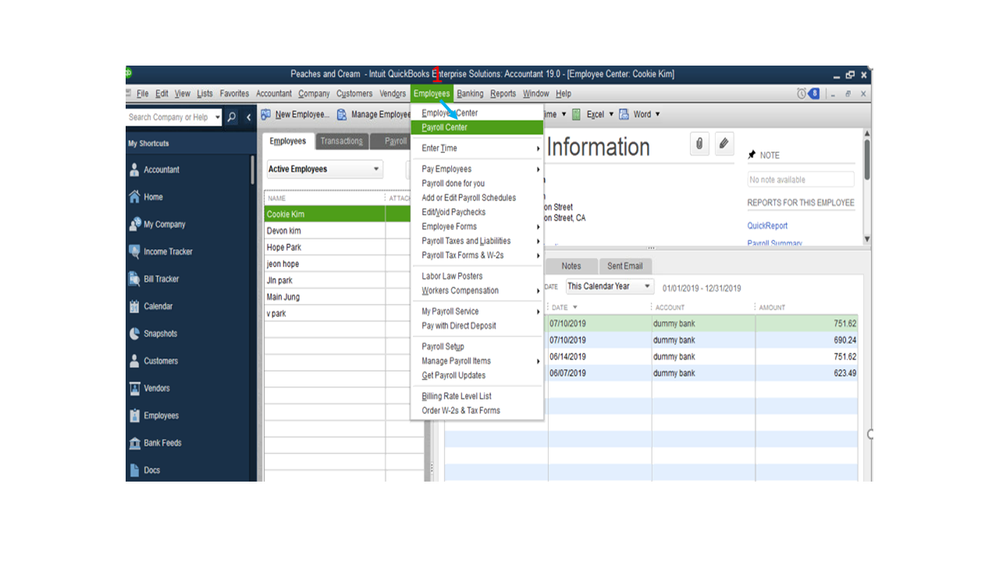Open Snapshots pie chart icon

coord(134,333)
